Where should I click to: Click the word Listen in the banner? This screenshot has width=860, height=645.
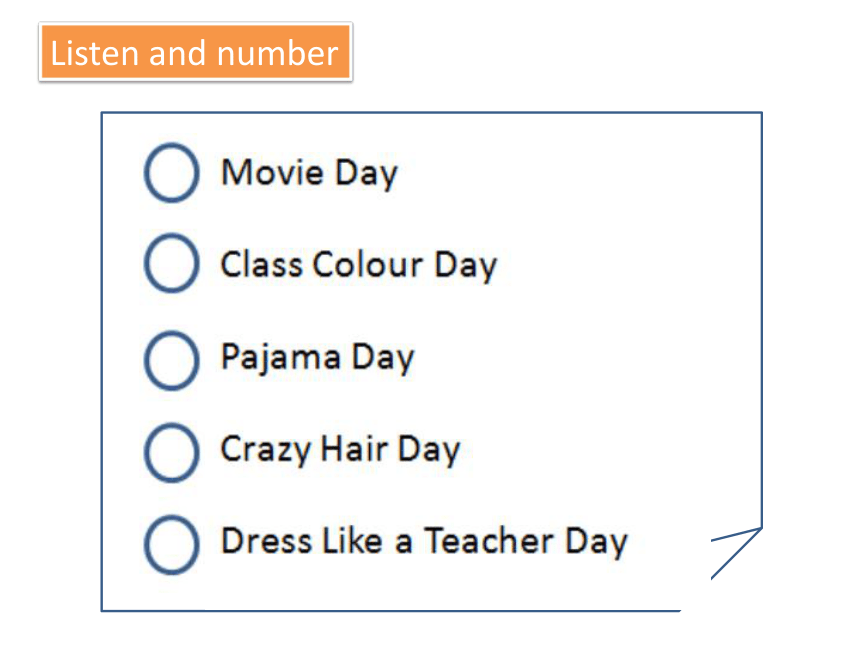click(x=95, y=53)
